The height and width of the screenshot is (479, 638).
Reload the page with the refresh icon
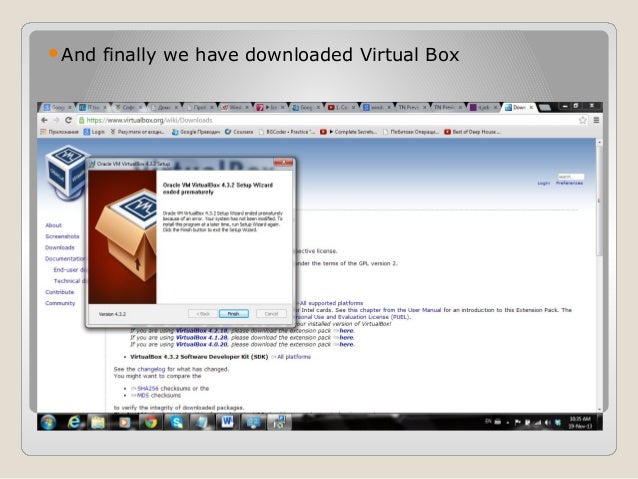(x=68, y=120)
